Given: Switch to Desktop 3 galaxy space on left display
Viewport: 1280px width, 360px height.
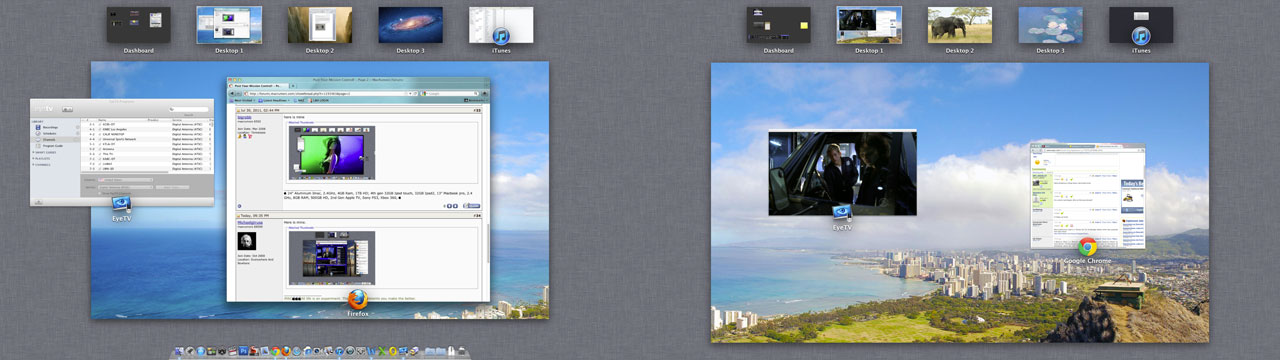Looking at the screenshot, I should (x=410, y=25).
